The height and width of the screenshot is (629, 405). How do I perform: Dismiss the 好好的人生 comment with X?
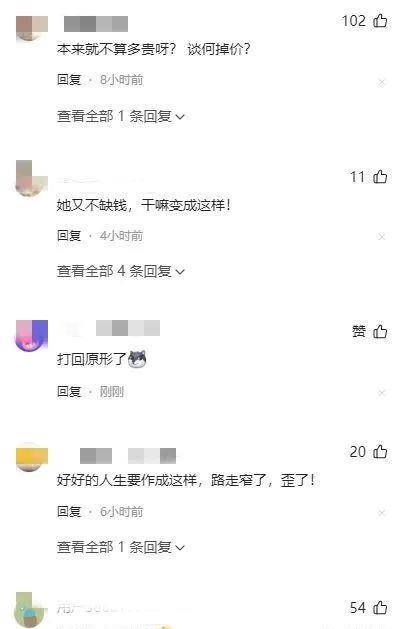pyautogui.click(x=382, y=512)
